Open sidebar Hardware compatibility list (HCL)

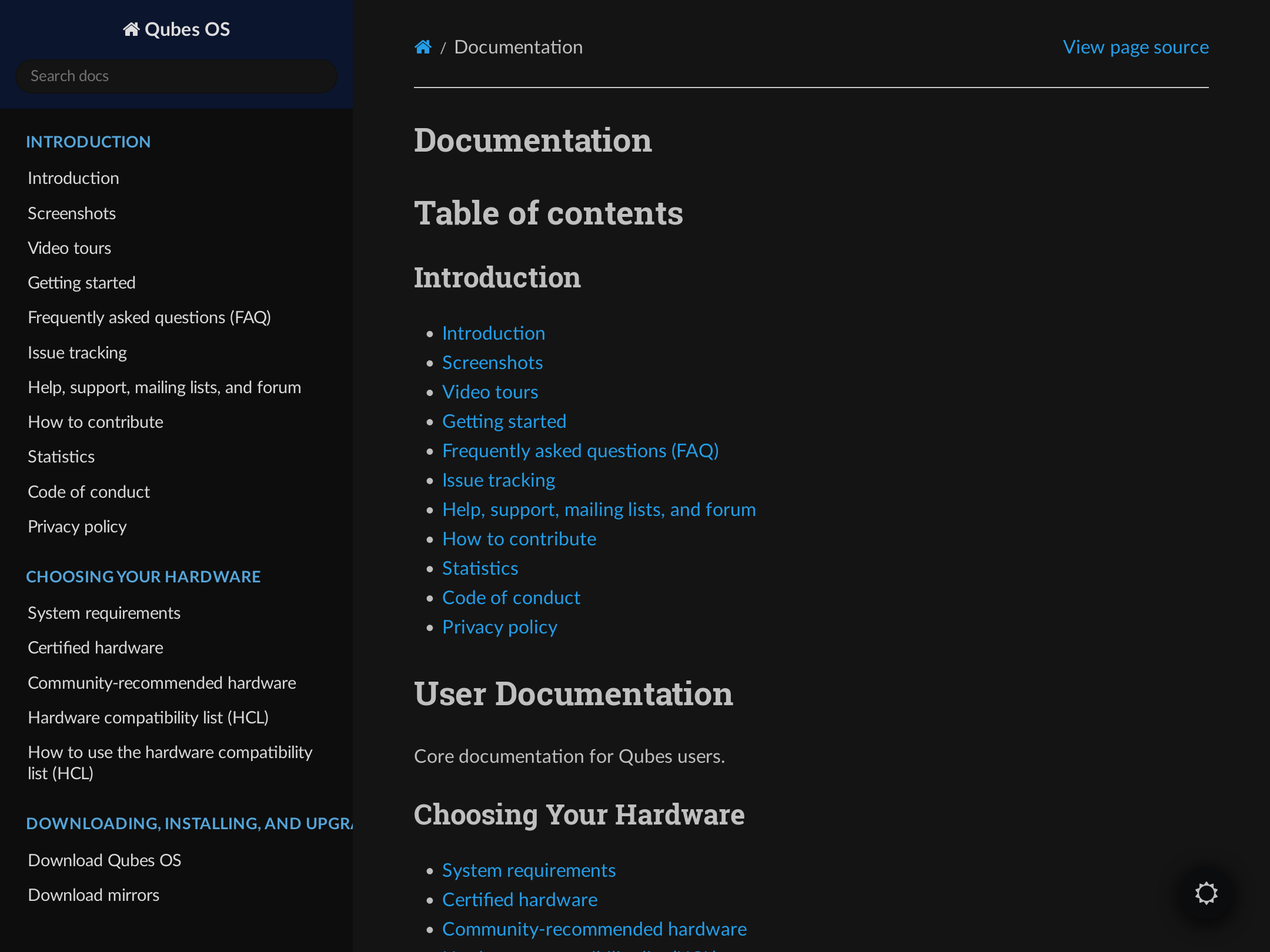(148, 718)
